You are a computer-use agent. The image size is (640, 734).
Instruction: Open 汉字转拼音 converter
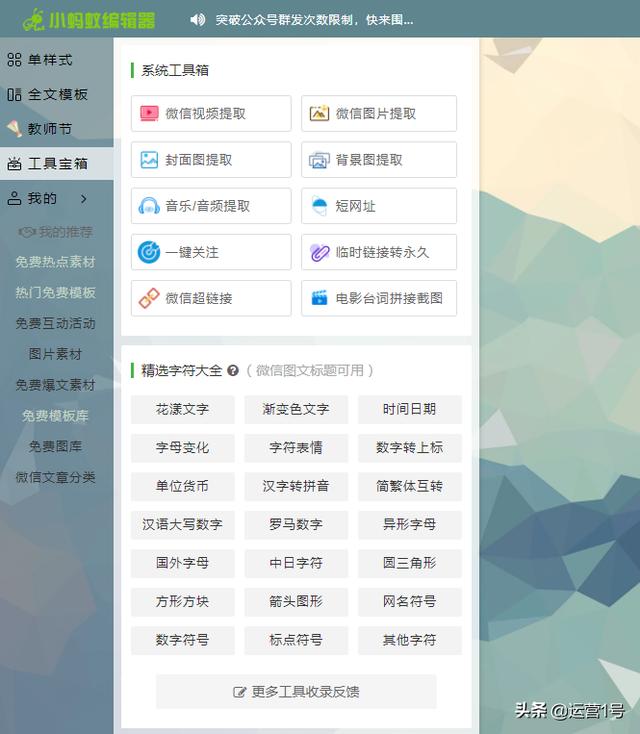tap(296, 486)
